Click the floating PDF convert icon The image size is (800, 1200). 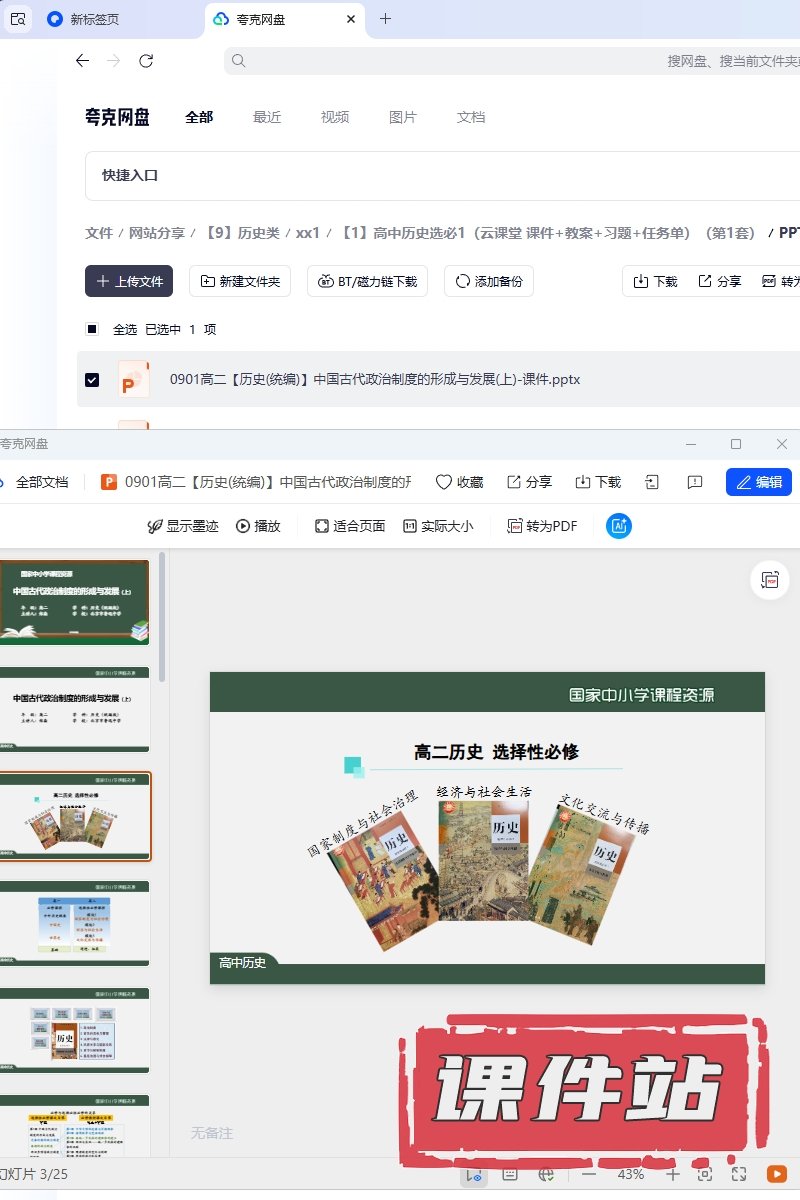[769, 580]
